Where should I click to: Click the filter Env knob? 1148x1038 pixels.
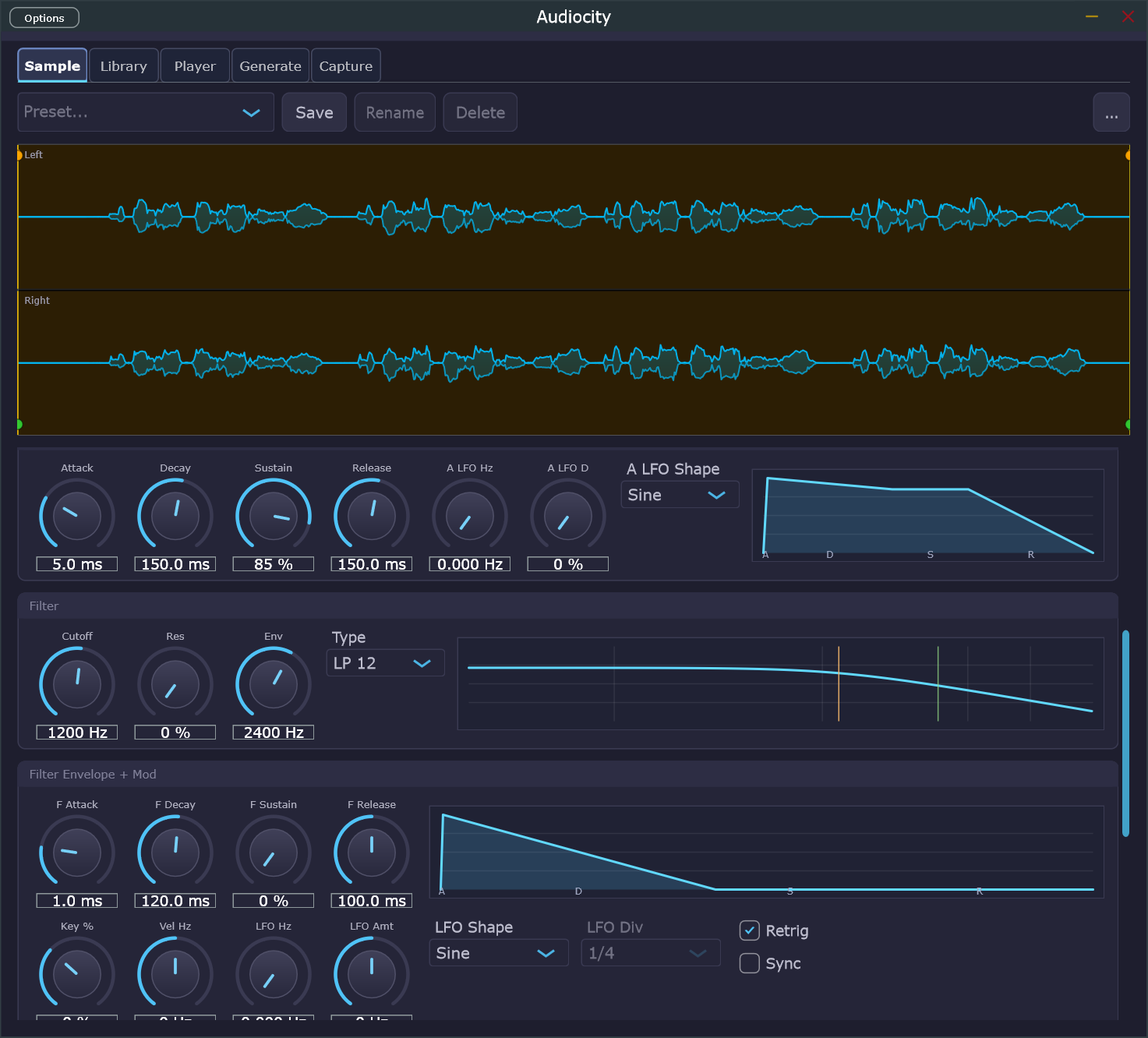(x=274, y=684)
